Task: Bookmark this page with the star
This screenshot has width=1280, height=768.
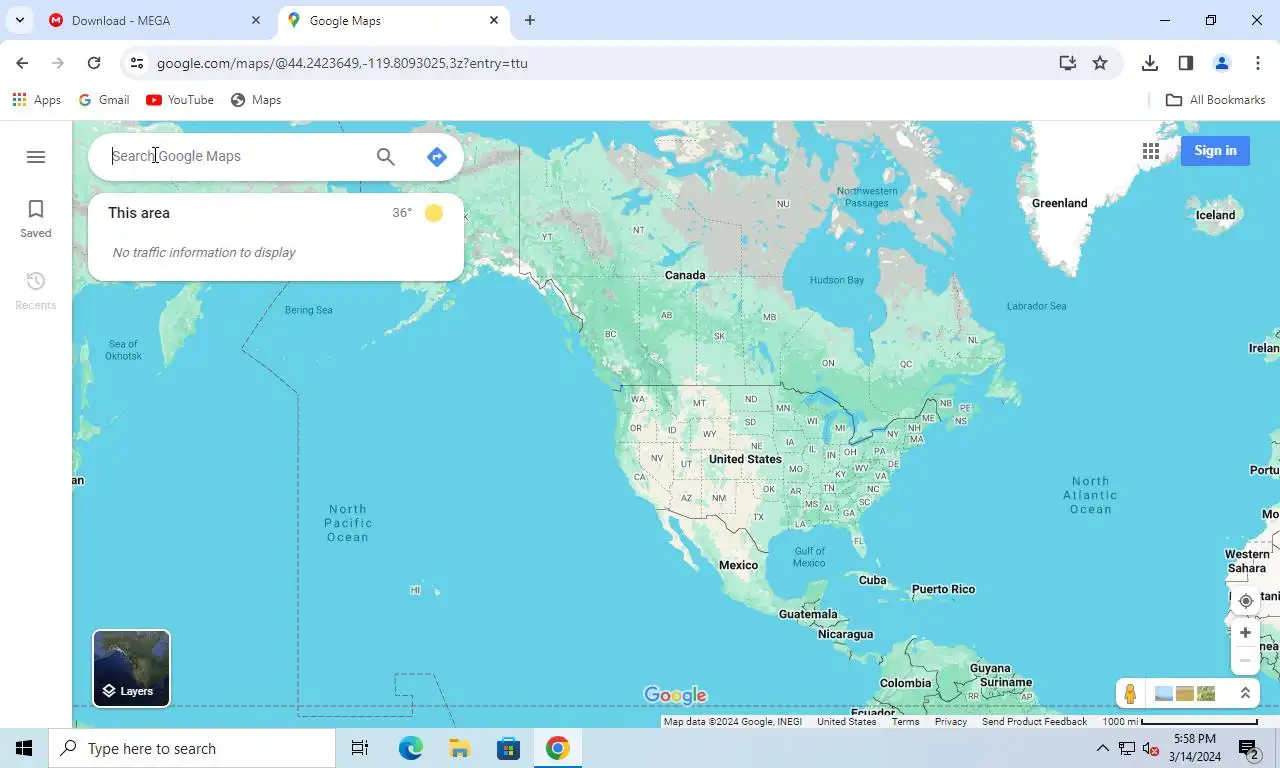Action: pos(1100,63)
